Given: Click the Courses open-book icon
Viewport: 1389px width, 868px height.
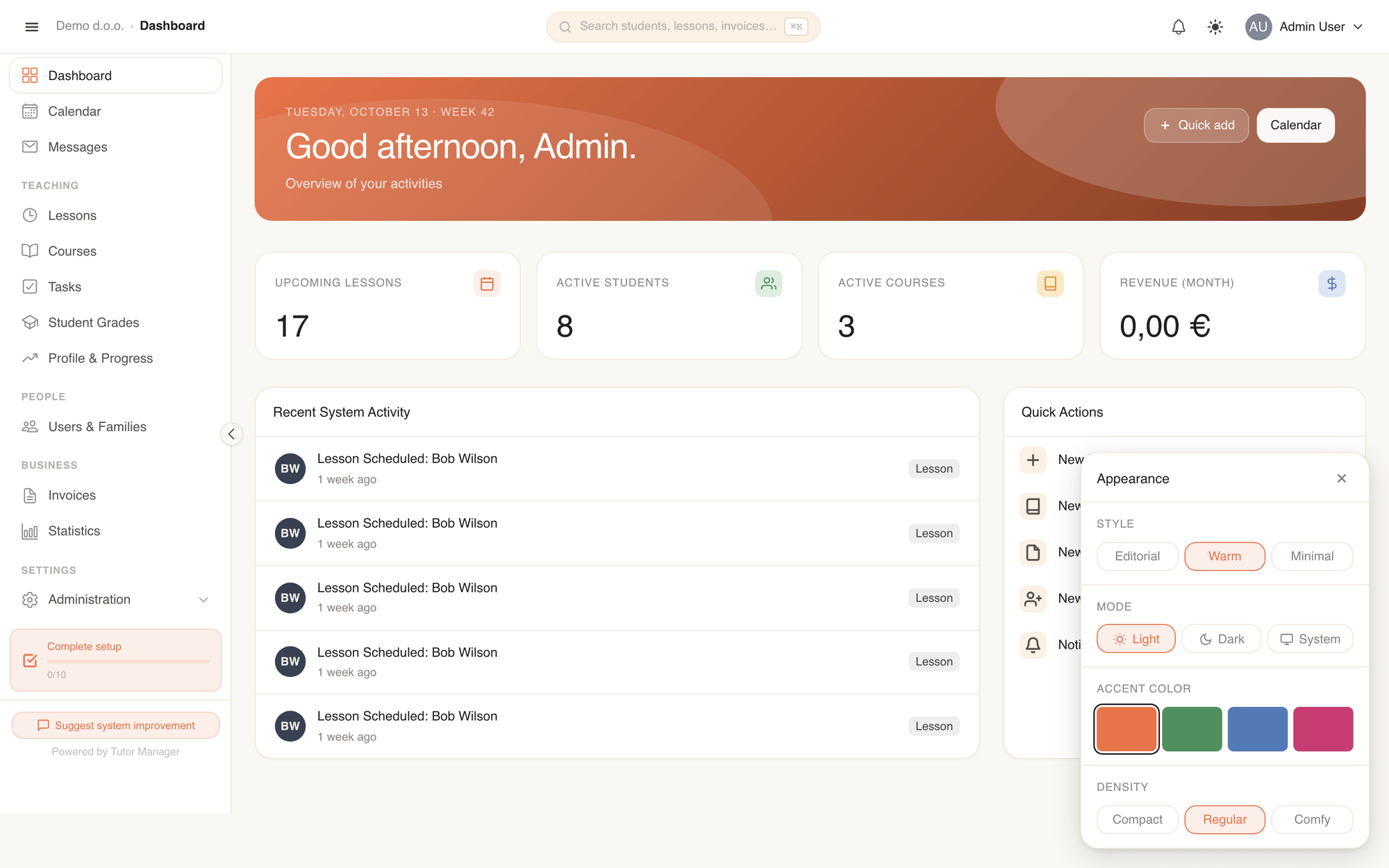Looking at the screenshot, I should 30,251.
